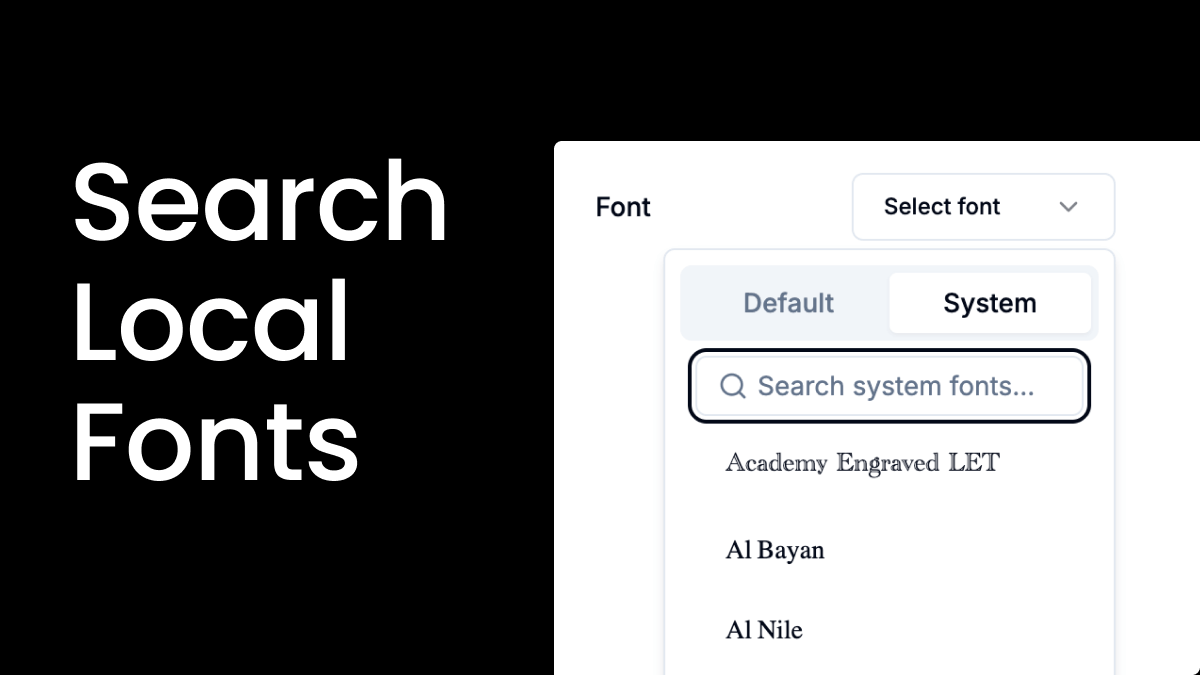Choose the Academy Engraved LET font
This screenshot has width=1200, height=675.
(x=862, y=463)
